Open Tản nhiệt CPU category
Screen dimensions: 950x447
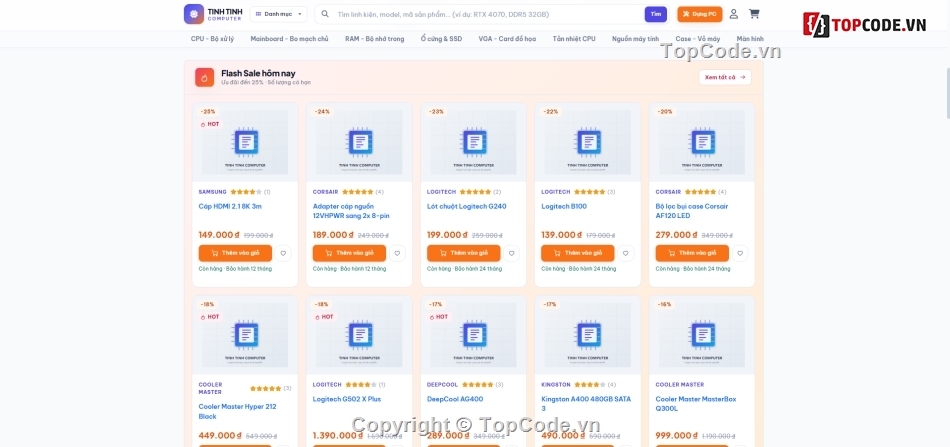click(x=574, y=39)
